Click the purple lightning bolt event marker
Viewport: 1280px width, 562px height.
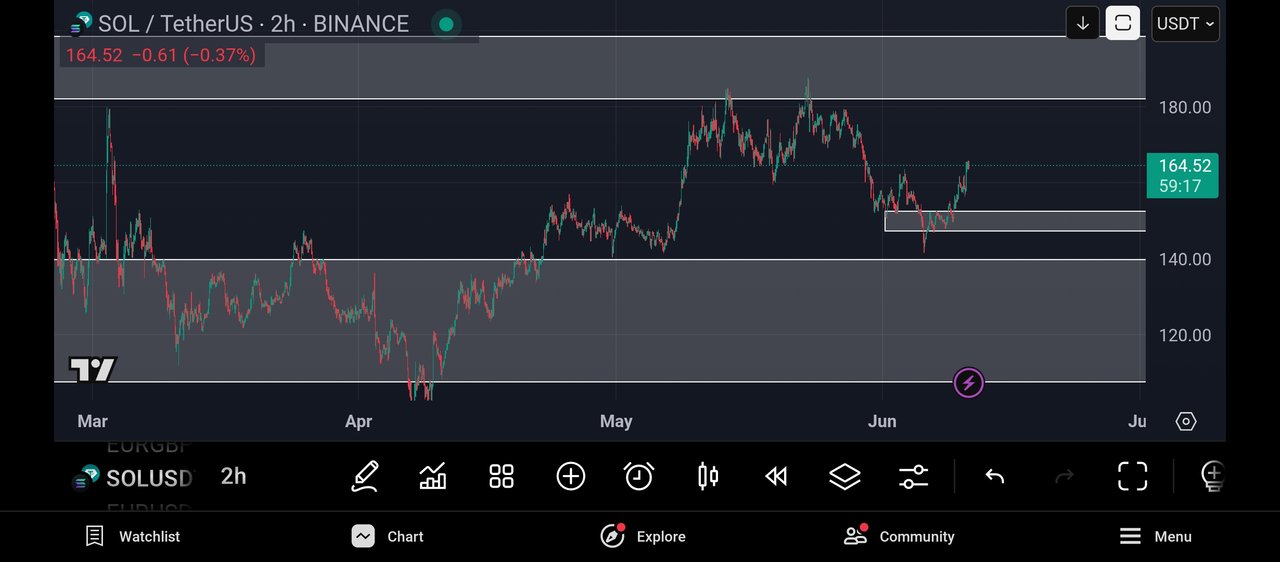pos(968,382)
